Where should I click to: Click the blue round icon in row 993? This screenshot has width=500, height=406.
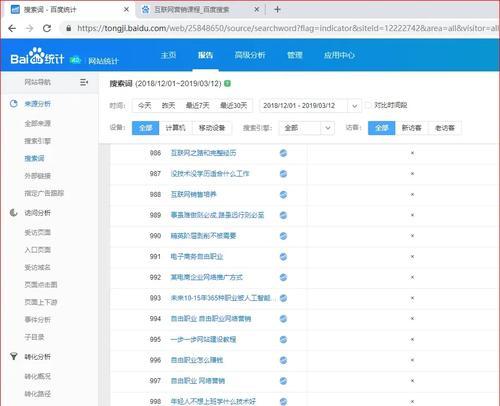283,298
